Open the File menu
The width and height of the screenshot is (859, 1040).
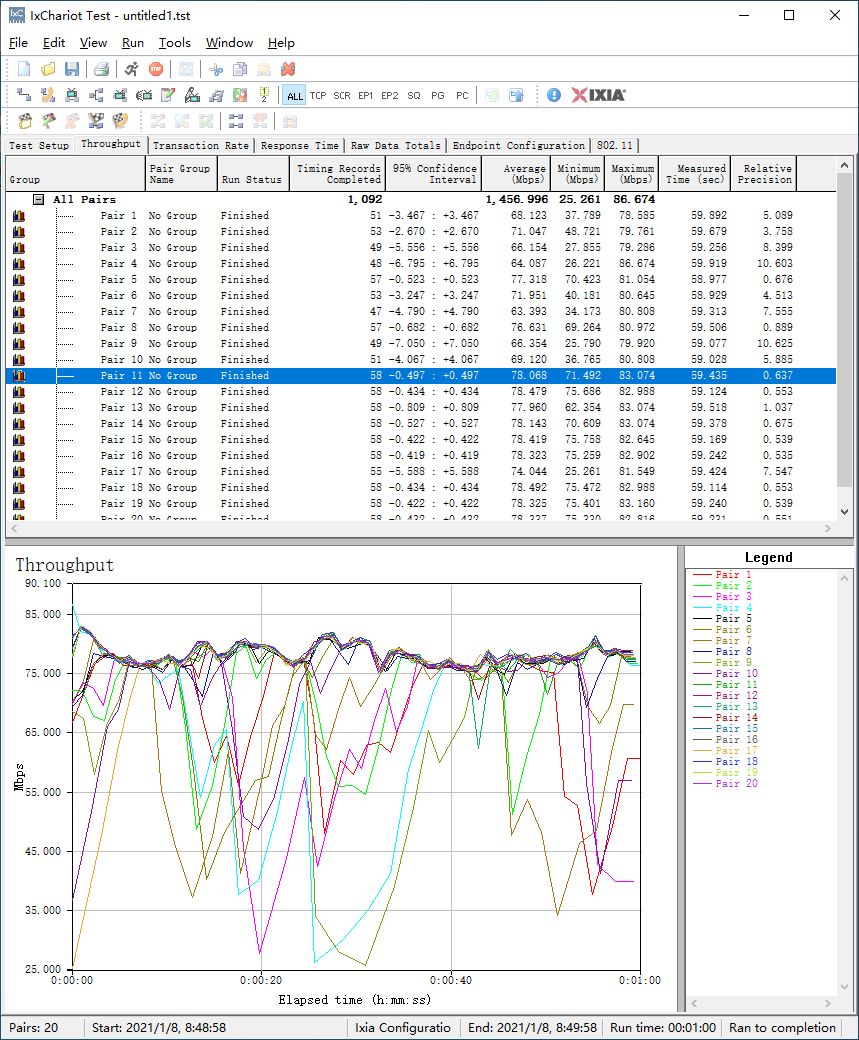19,42
